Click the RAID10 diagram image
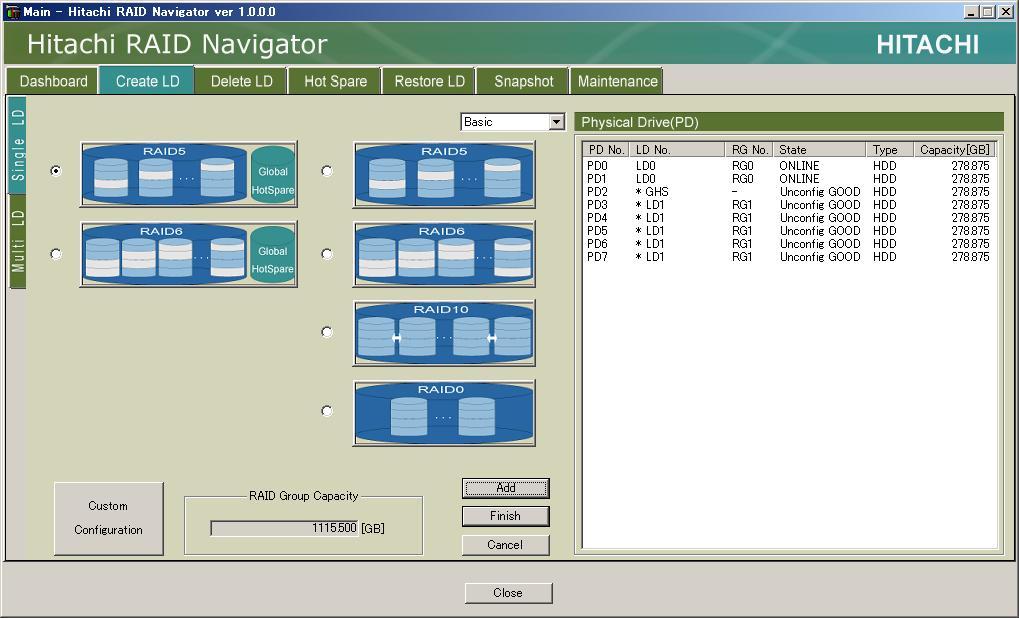Screen dimensions: 1019x618 444,333
